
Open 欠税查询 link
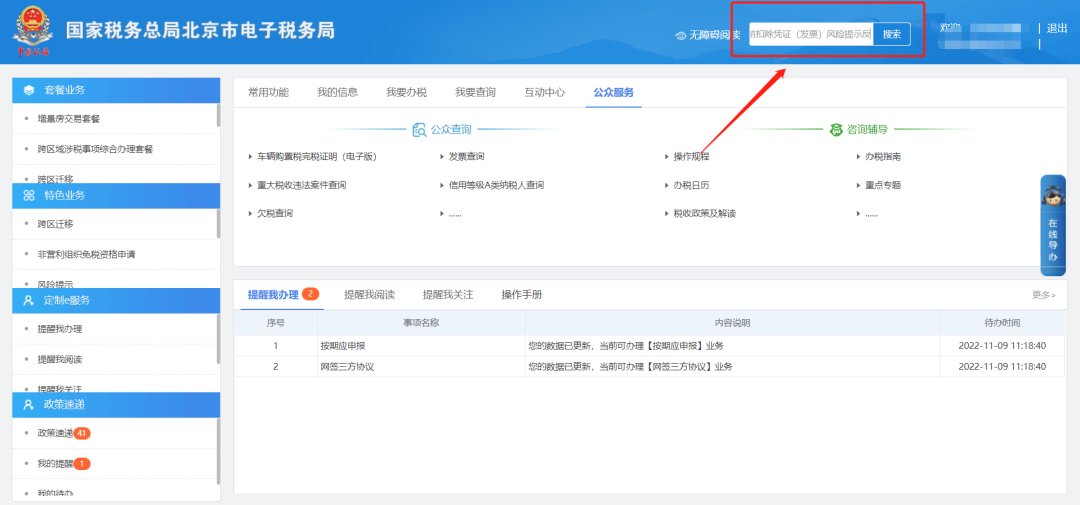coord(275,214)
